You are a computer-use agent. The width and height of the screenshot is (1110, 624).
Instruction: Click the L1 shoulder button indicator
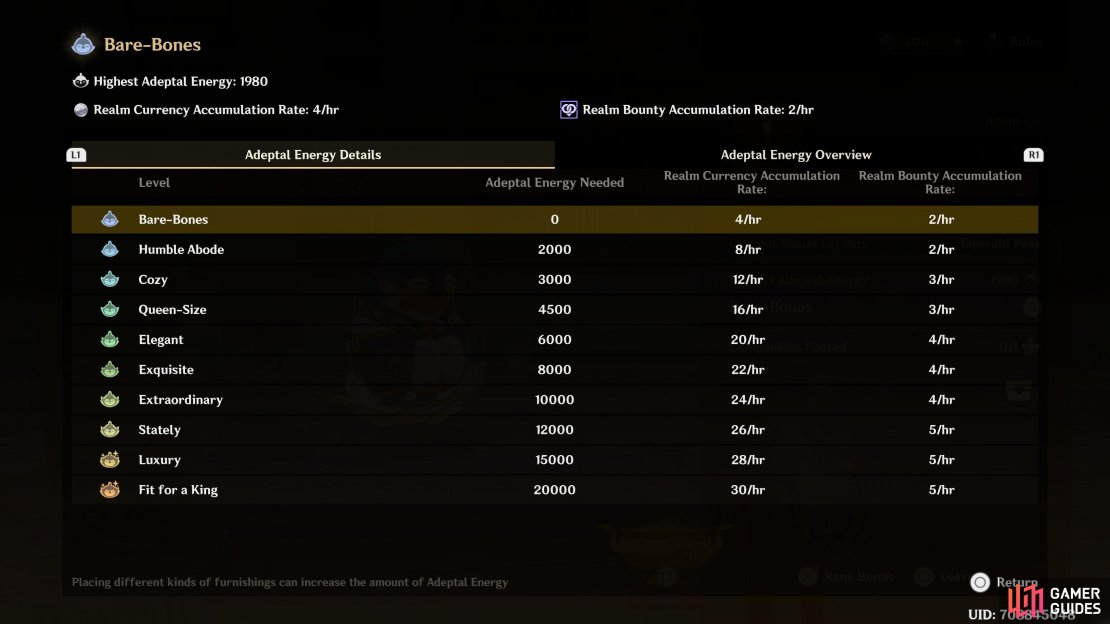point(76,155)
